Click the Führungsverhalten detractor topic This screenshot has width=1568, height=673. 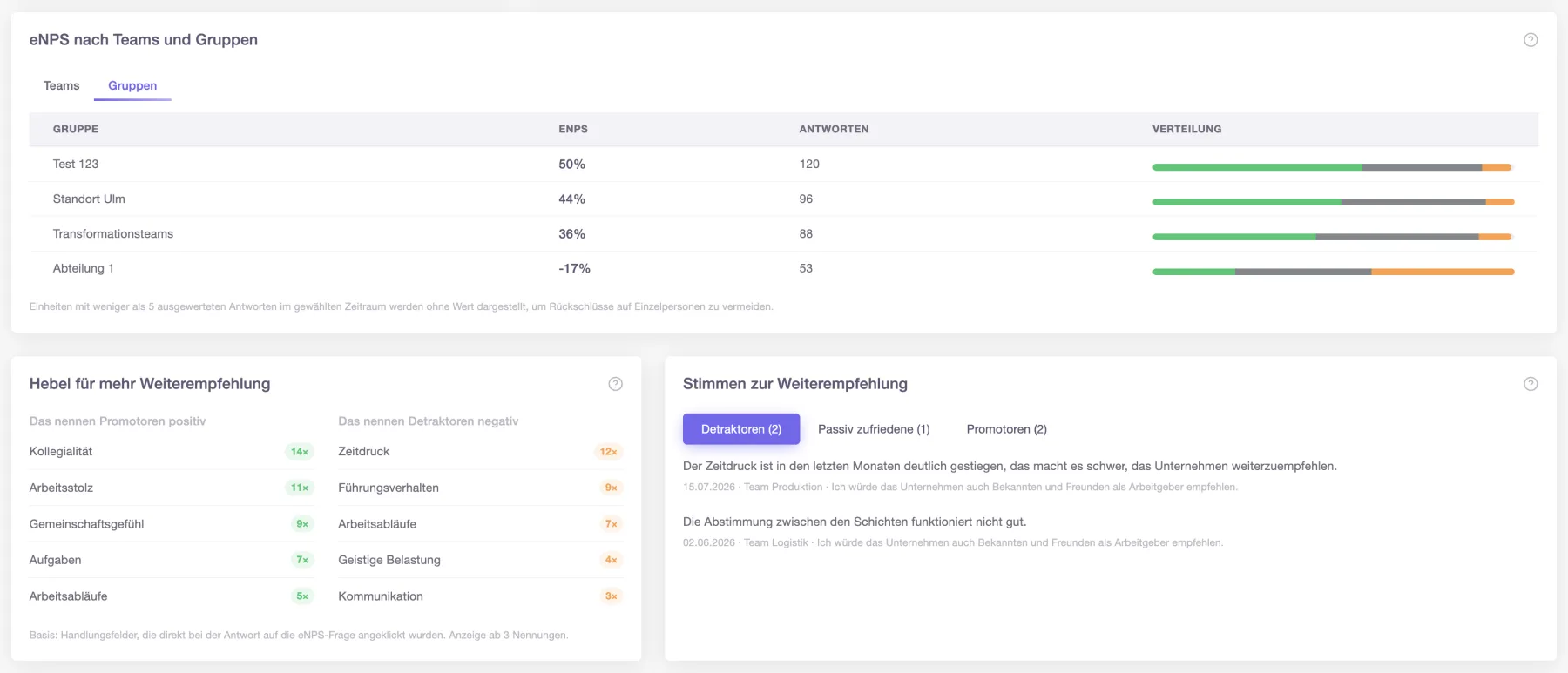(x=389, y=488)
